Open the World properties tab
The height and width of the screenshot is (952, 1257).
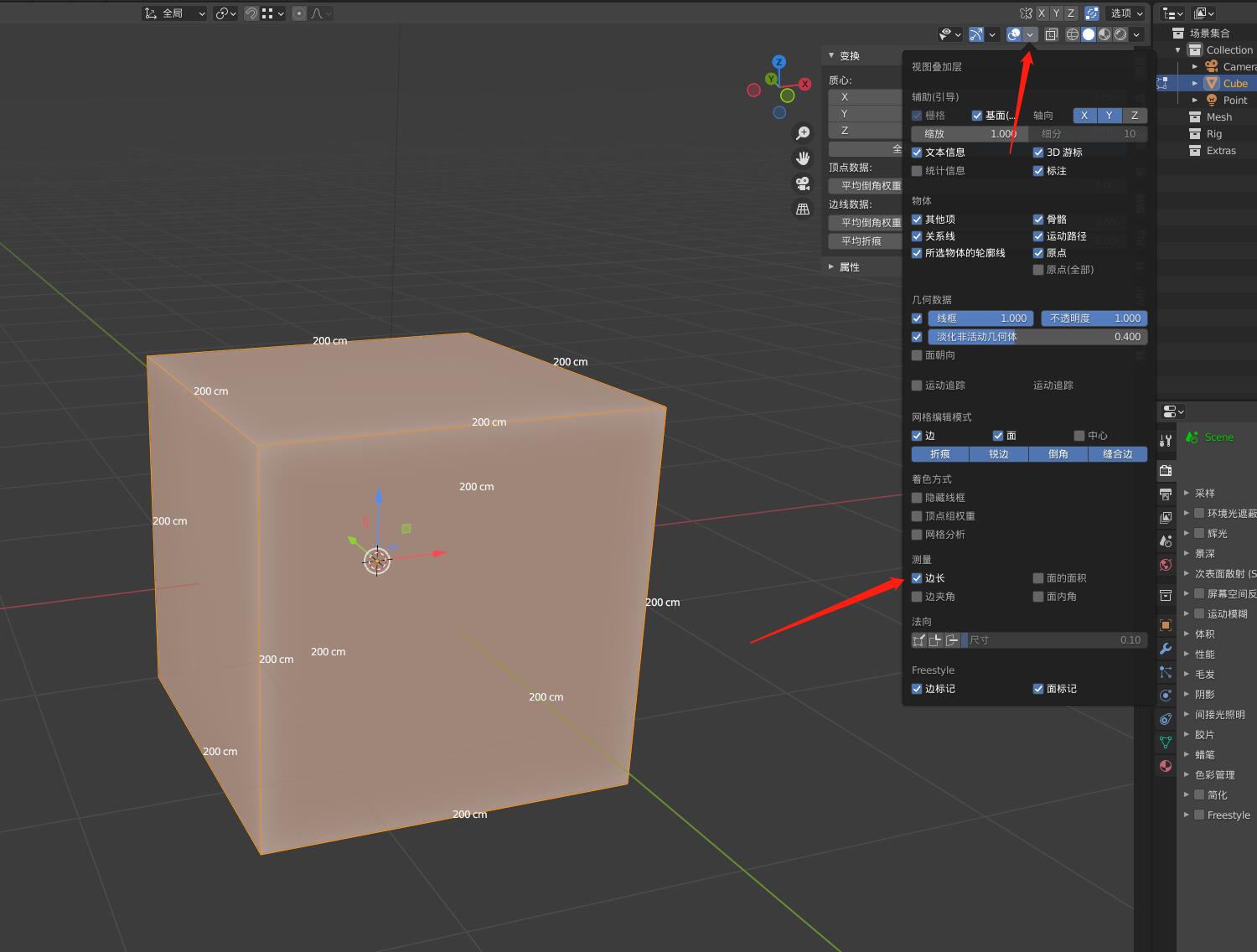tap(1166, 565)
